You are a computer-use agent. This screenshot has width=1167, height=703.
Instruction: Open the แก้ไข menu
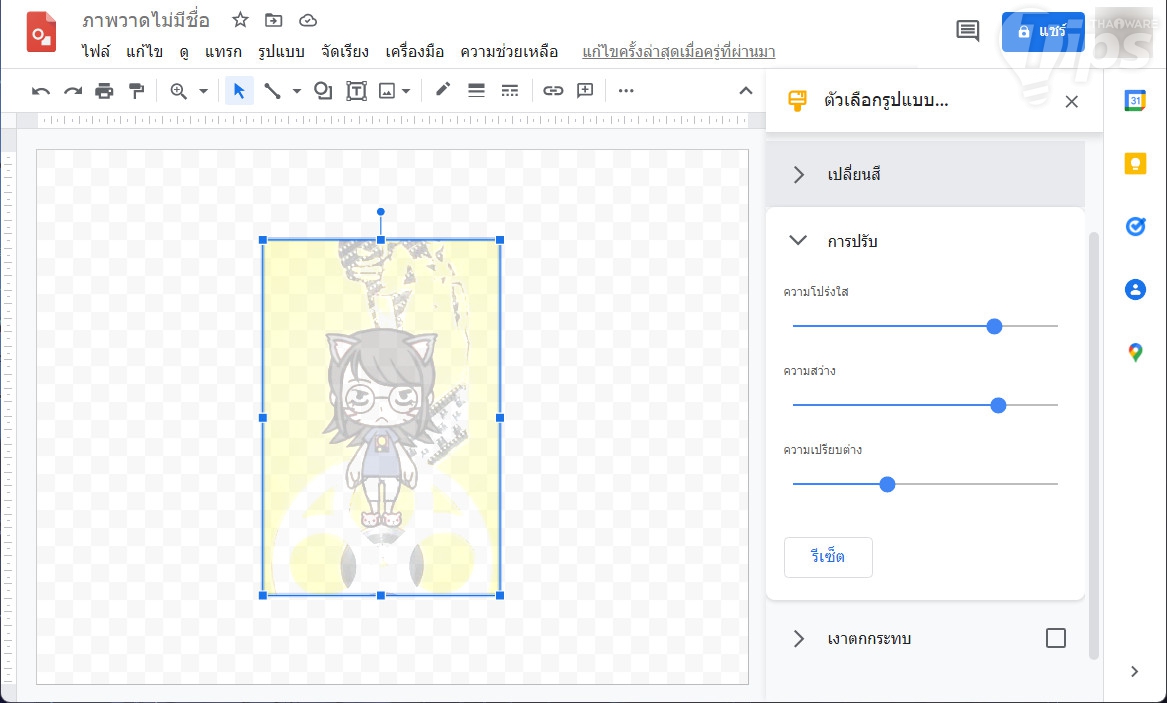coord(144,52)
